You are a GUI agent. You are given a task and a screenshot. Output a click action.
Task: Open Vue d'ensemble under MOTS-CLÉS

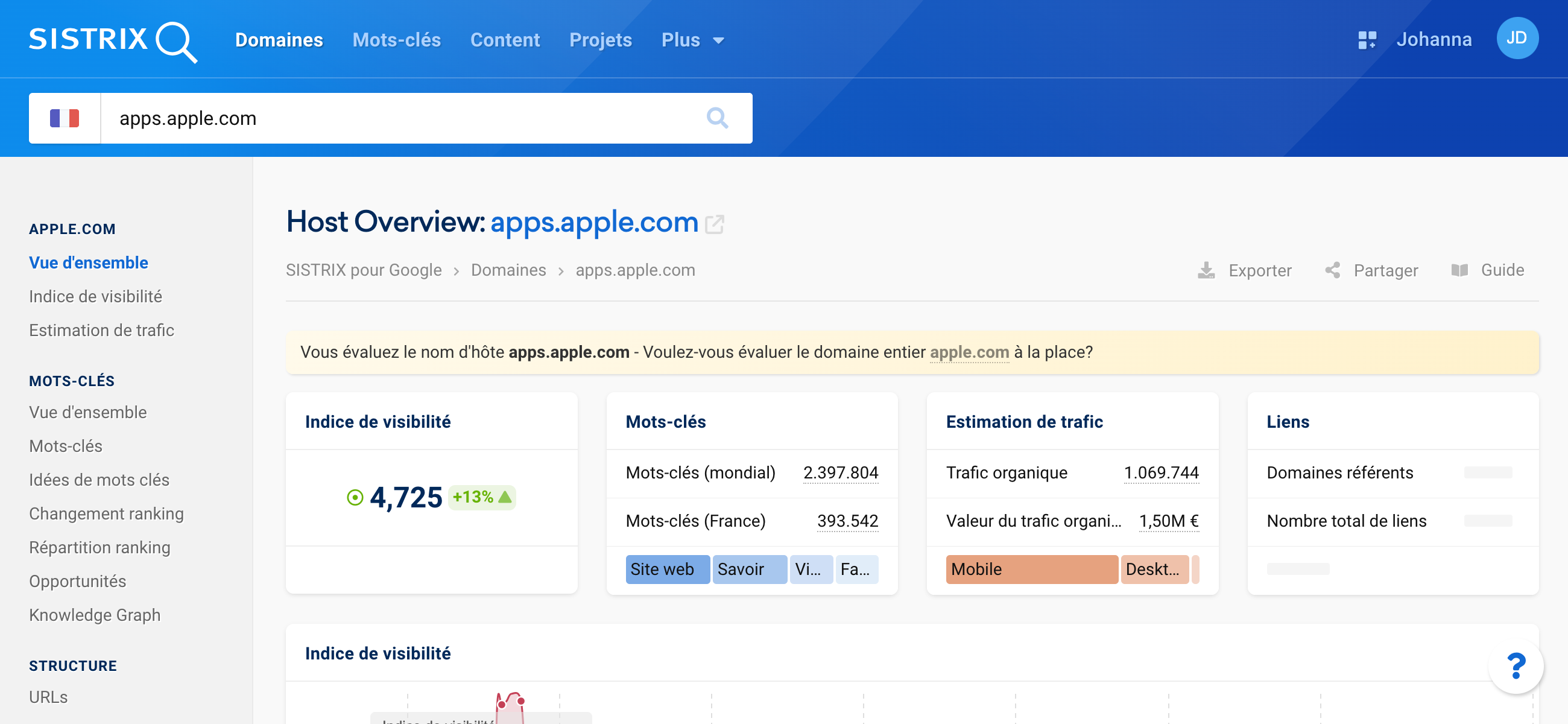coord(87,412)
